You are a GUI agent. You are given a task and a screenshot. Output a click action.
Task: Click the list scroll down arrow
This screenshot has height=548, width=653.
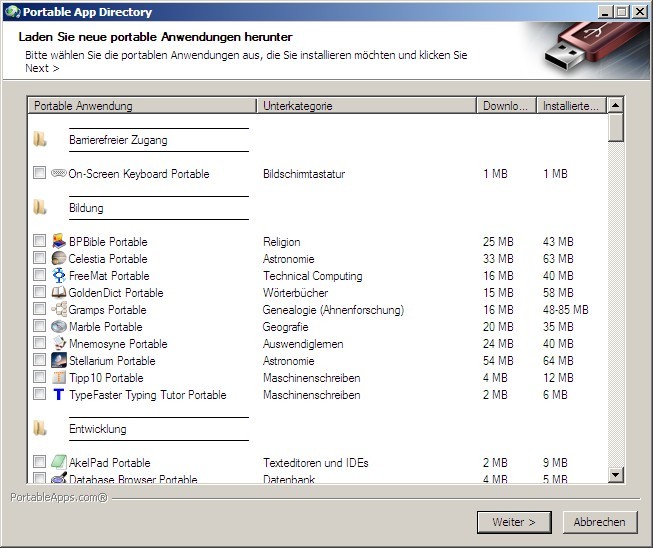coord(616,474)
